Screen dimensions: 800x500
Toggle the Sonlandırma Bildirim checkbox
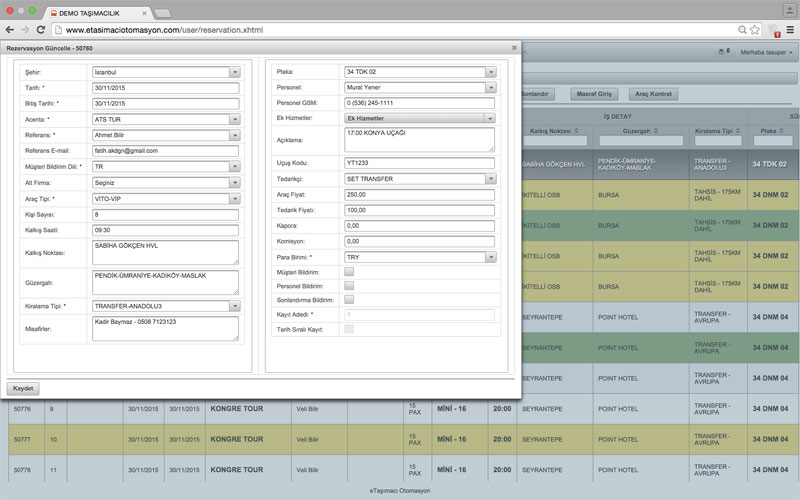click(349, 299)
